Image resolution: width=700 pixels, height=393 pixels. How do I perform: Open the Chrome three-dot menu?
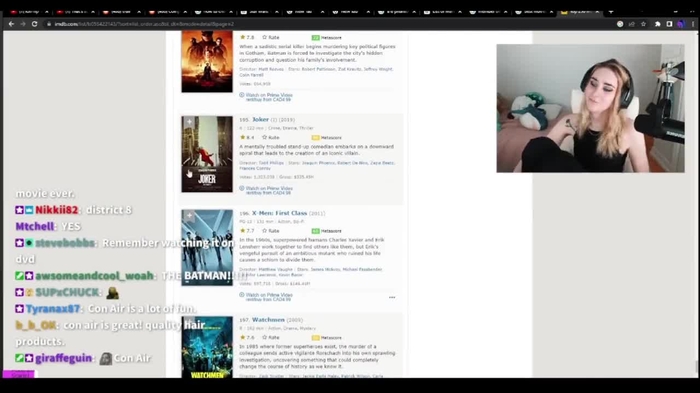click(693, 24)
